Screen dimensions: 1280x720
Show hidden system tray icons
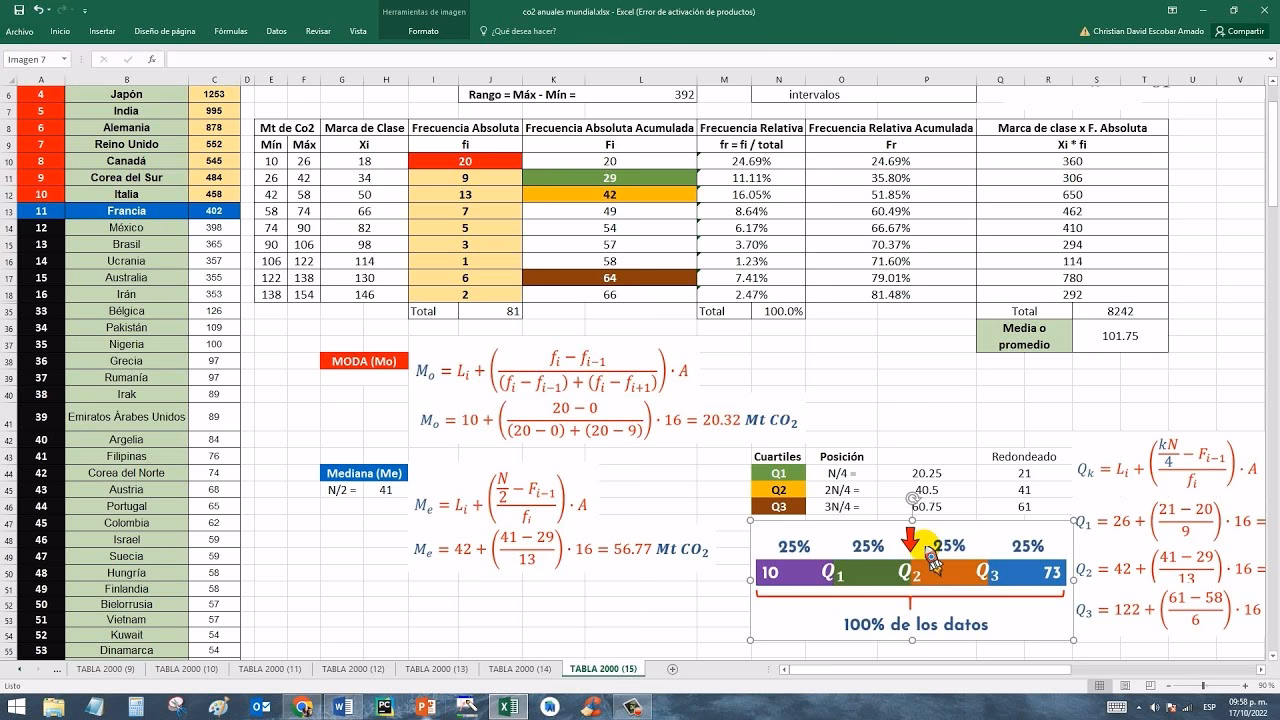pyautogui.click(x=1138, y=707)
